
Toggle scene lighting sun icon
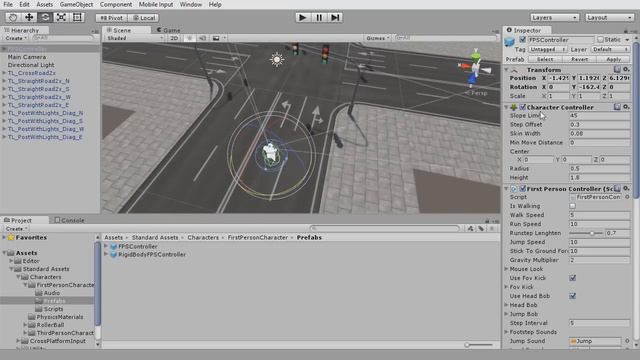point(189,38)
